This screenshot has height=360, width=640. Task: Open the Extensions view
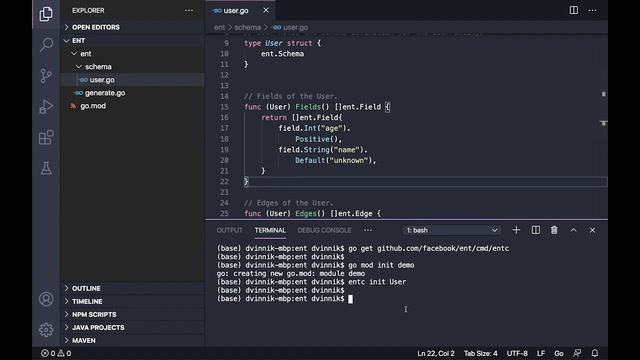tap(46, 138)
